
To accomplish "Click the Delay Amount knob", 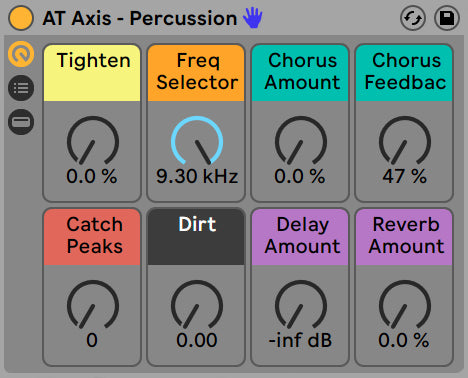I will [301, 304].
